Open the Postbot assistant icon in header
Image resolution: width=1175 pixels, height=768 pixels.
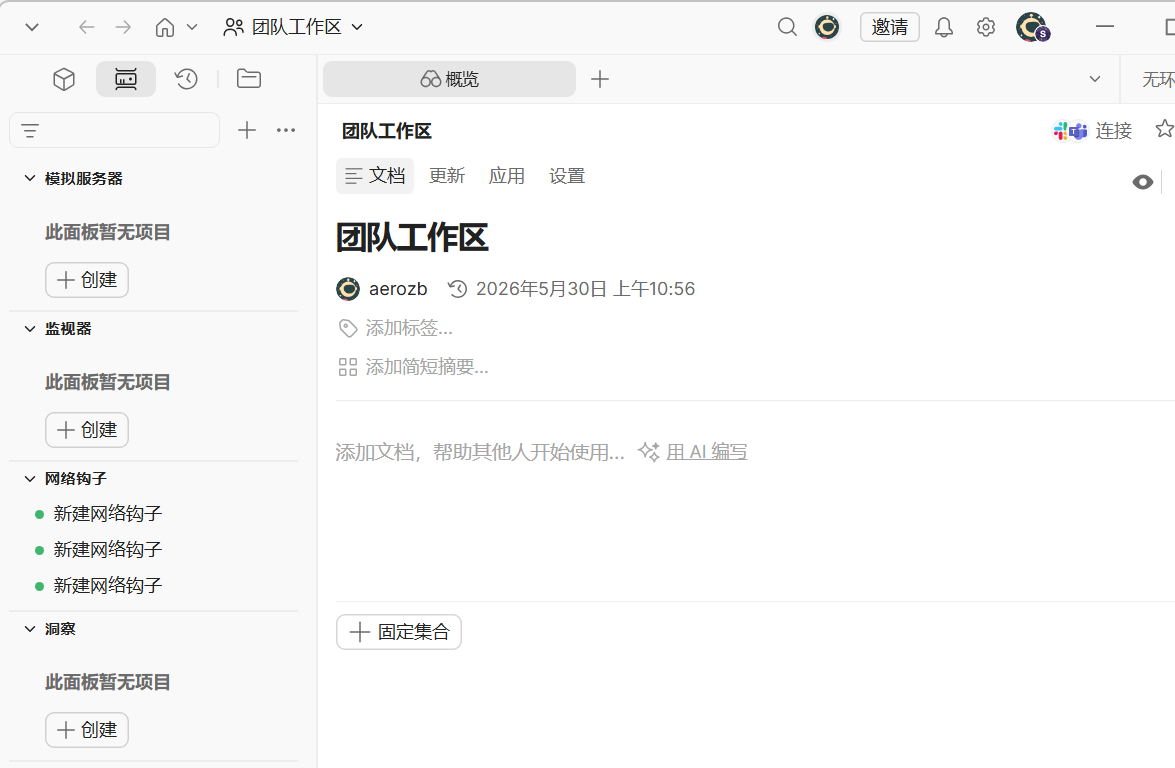coord(827,27)
